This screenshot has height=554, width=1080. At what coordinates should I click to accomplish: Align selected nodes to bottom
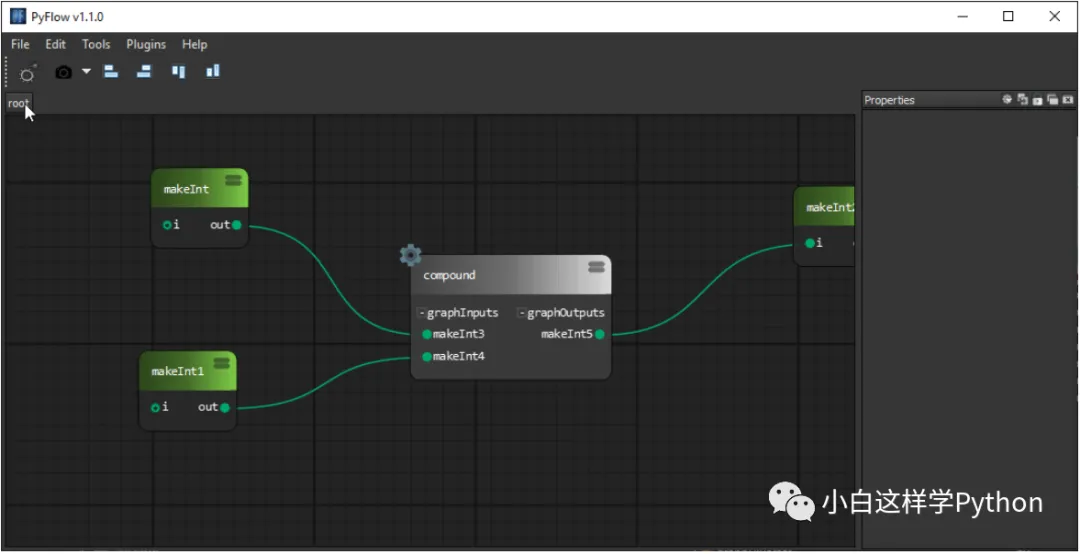[x=213, y=71]
